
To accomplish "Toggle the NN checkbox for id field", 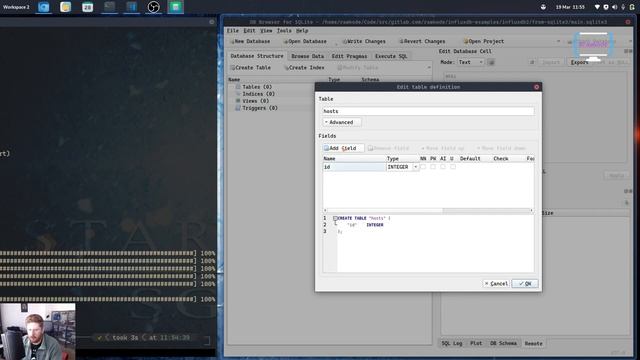I will (423, 167).
